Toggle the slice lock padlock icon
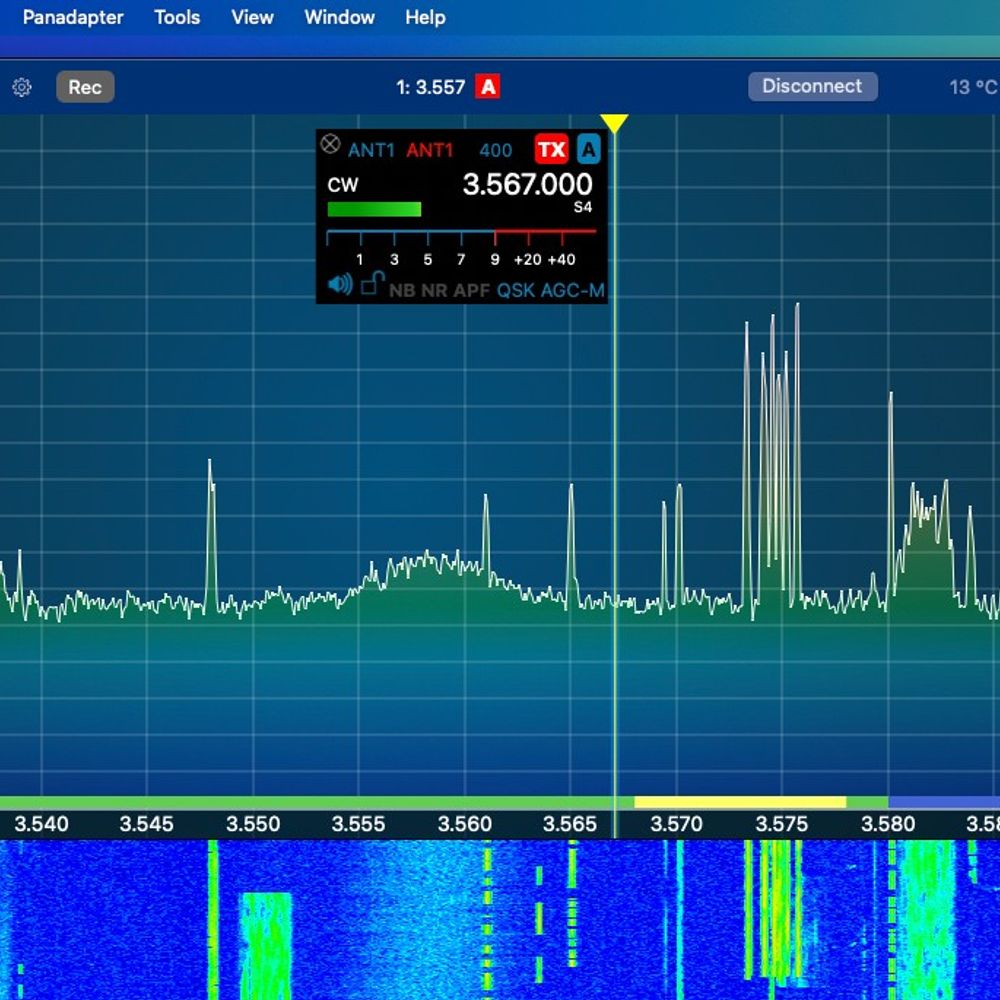1000x1000 pixels. 372,283
